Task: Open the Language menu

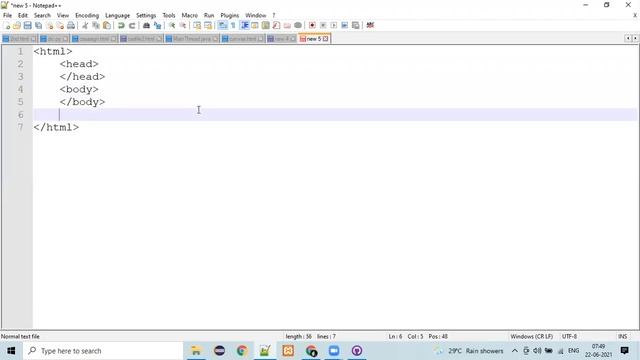Action: tap(118, 16)
